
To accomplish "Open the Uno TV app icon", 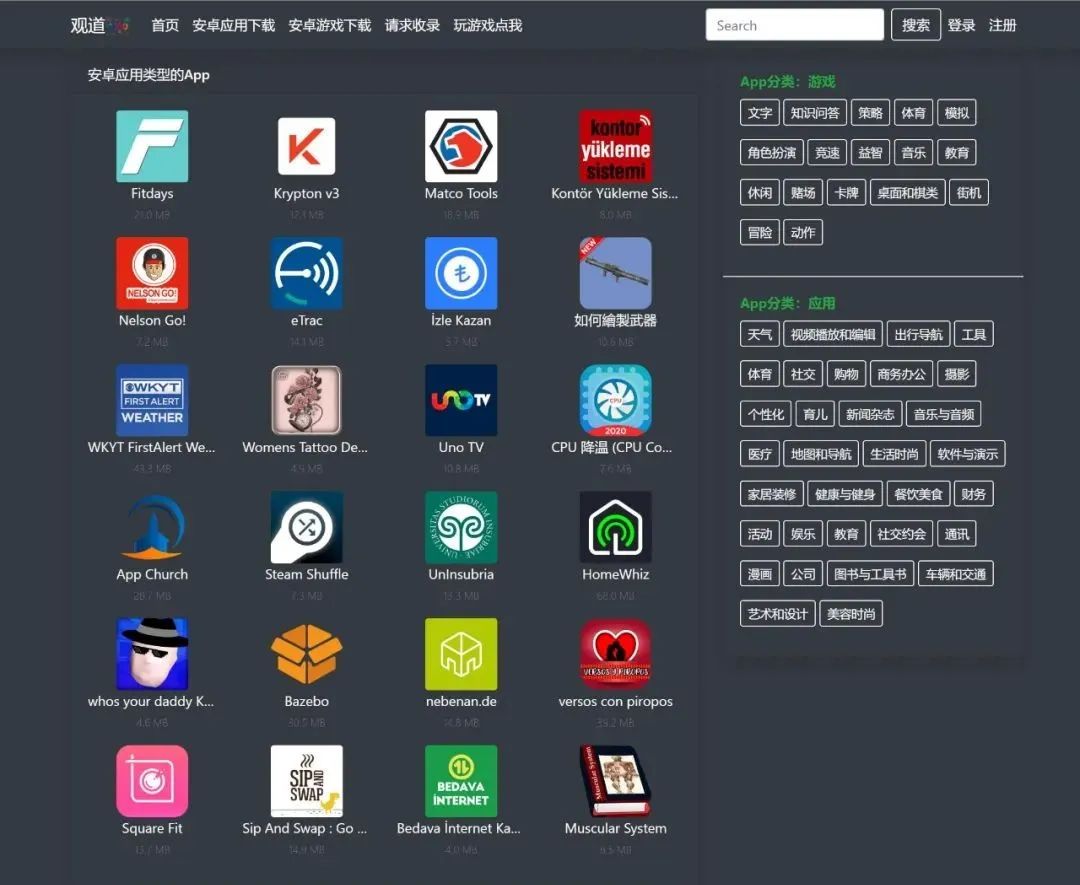I will point(461,400).
